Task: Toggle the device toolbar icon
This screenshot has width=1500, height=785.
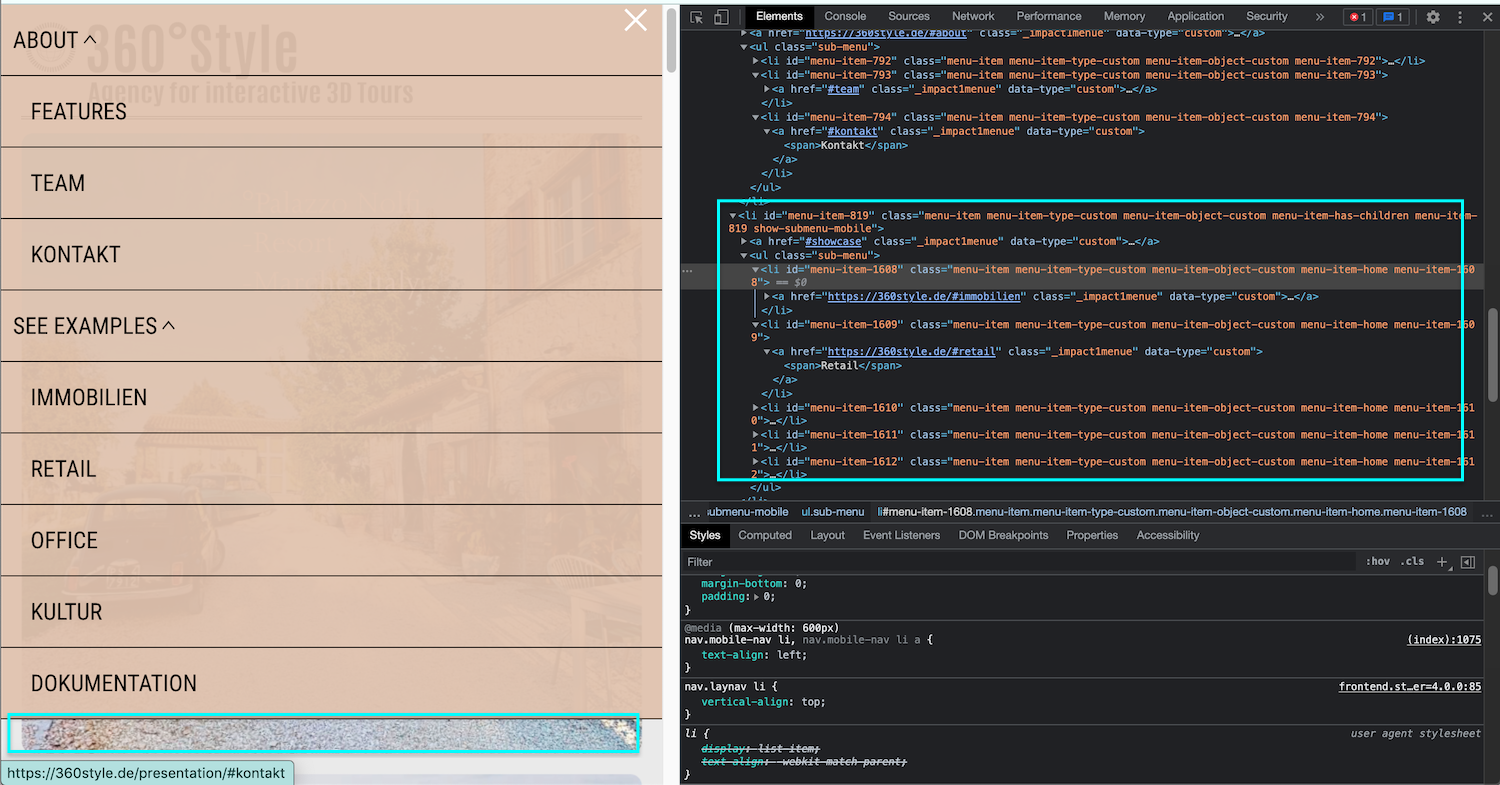Action: [721, 17]
